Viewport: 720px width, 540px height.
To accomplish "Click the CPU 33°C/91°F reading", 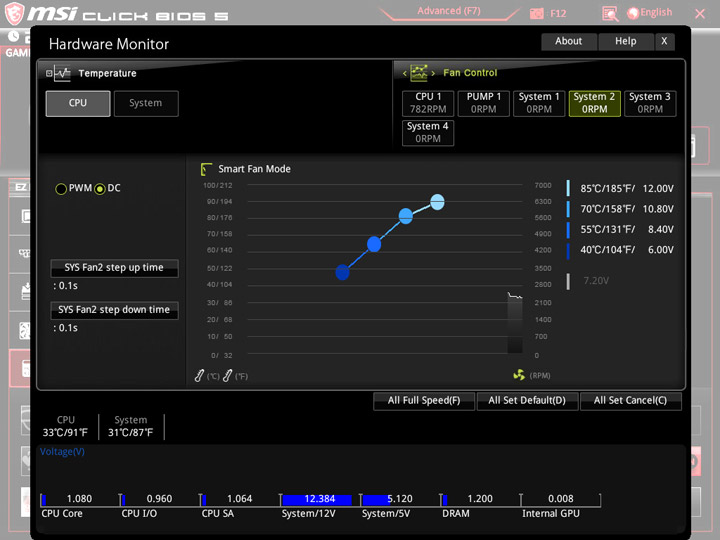I will 65,427.
